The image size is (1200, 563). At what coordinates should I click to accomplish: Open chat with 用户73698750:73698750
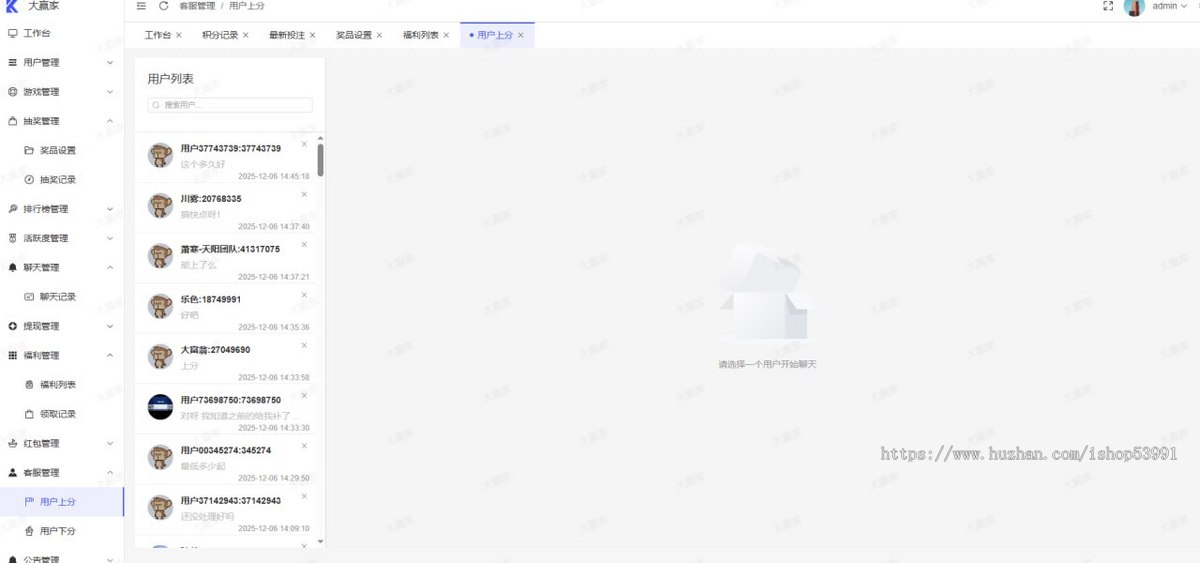(225, 409)
